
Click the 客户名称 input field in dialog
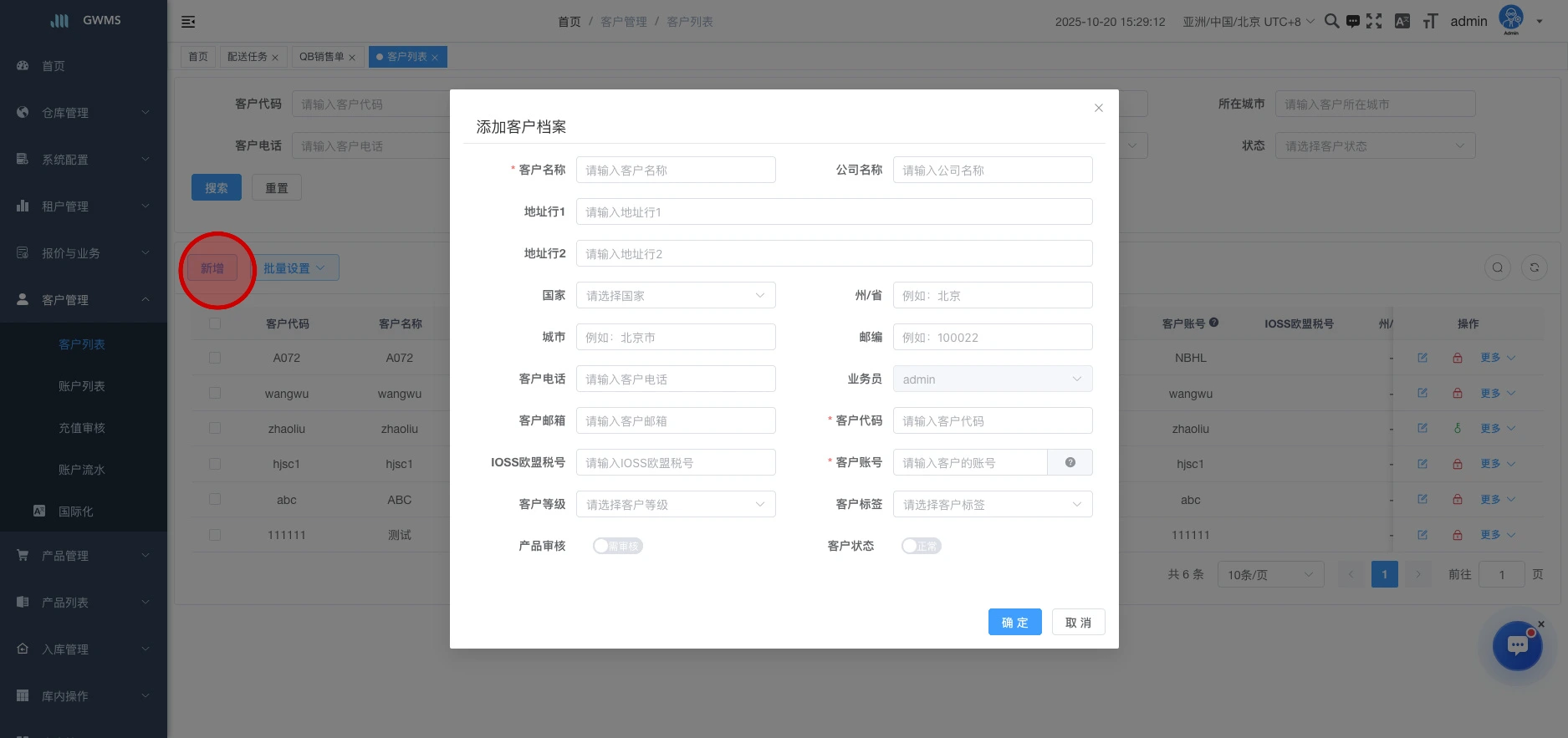click(676, 170)
